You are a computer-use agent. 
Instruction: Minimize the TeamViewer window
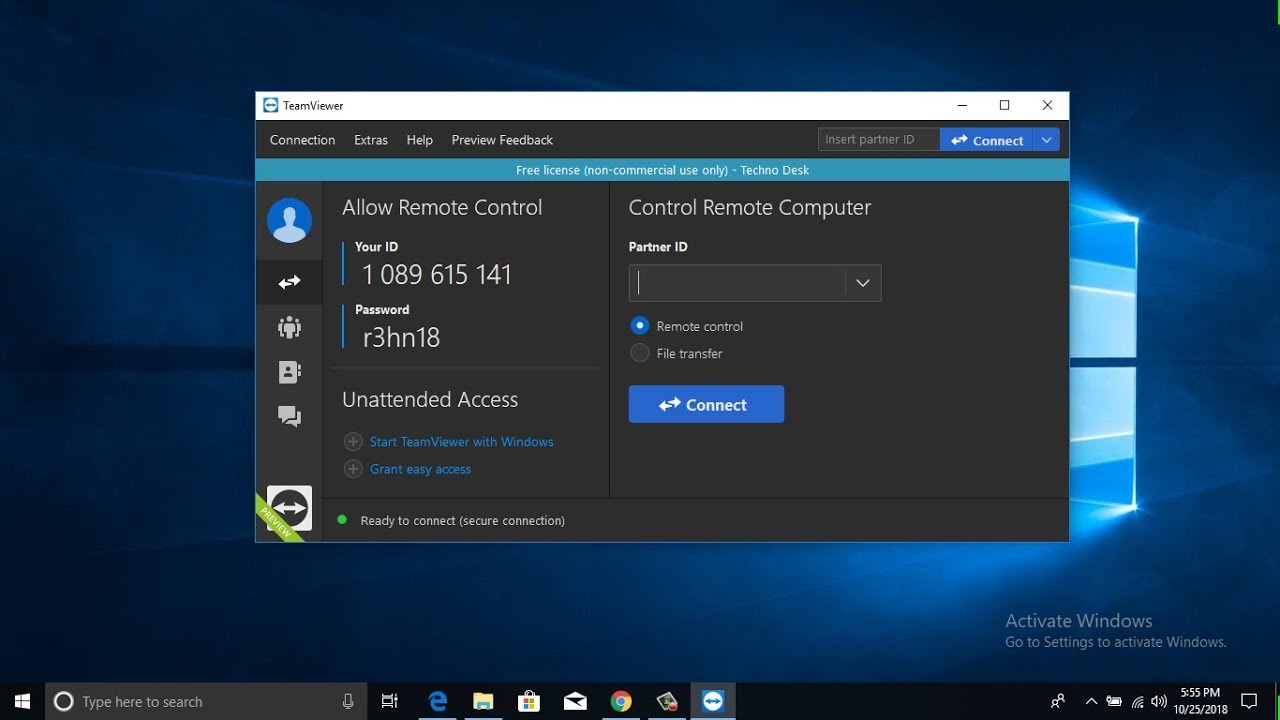point(962,105)
